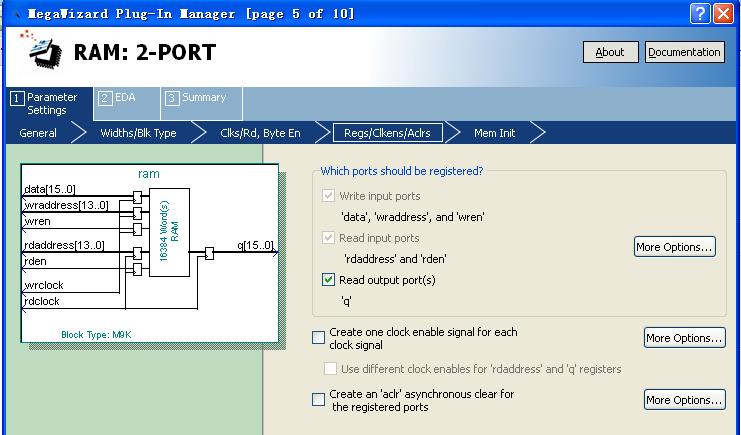Image resolution: width=741 pixels, height=435 pixels.
Task: Go to the General page step
Action: 38,133
